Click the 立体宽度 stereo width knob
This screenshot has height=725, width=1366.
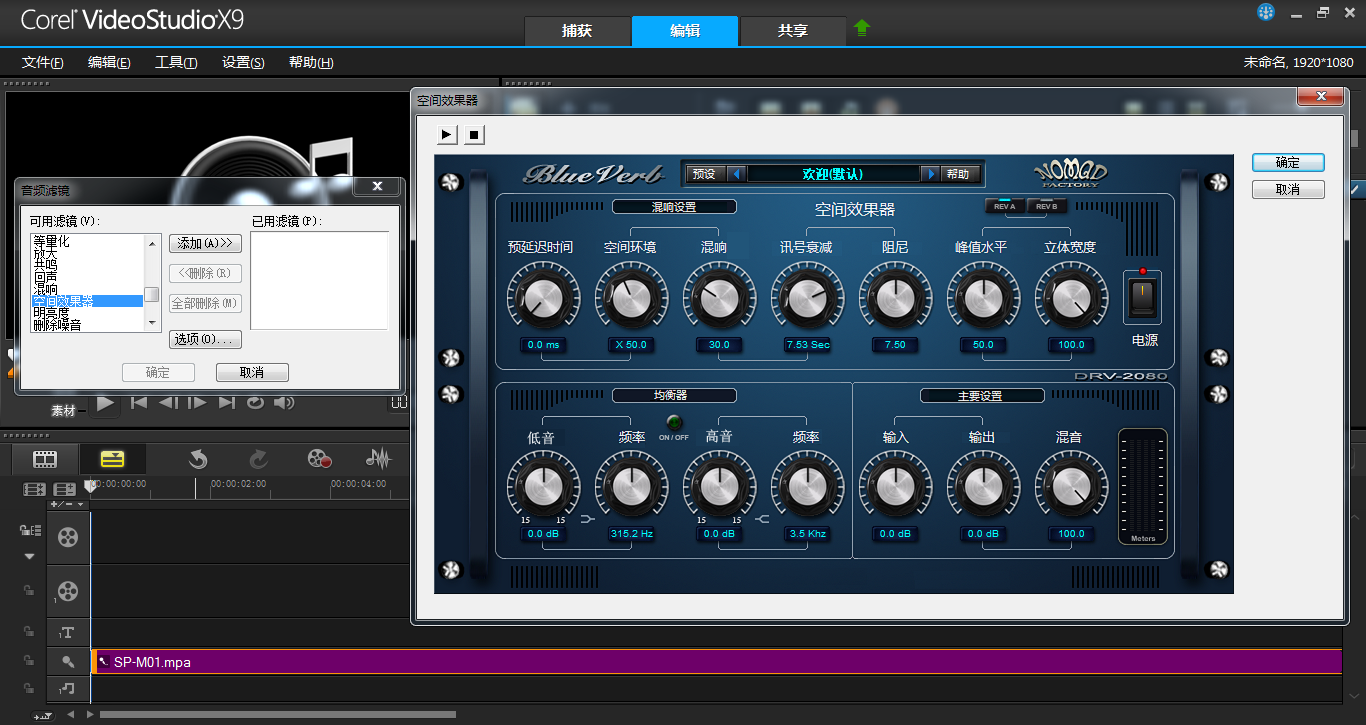1070,297
